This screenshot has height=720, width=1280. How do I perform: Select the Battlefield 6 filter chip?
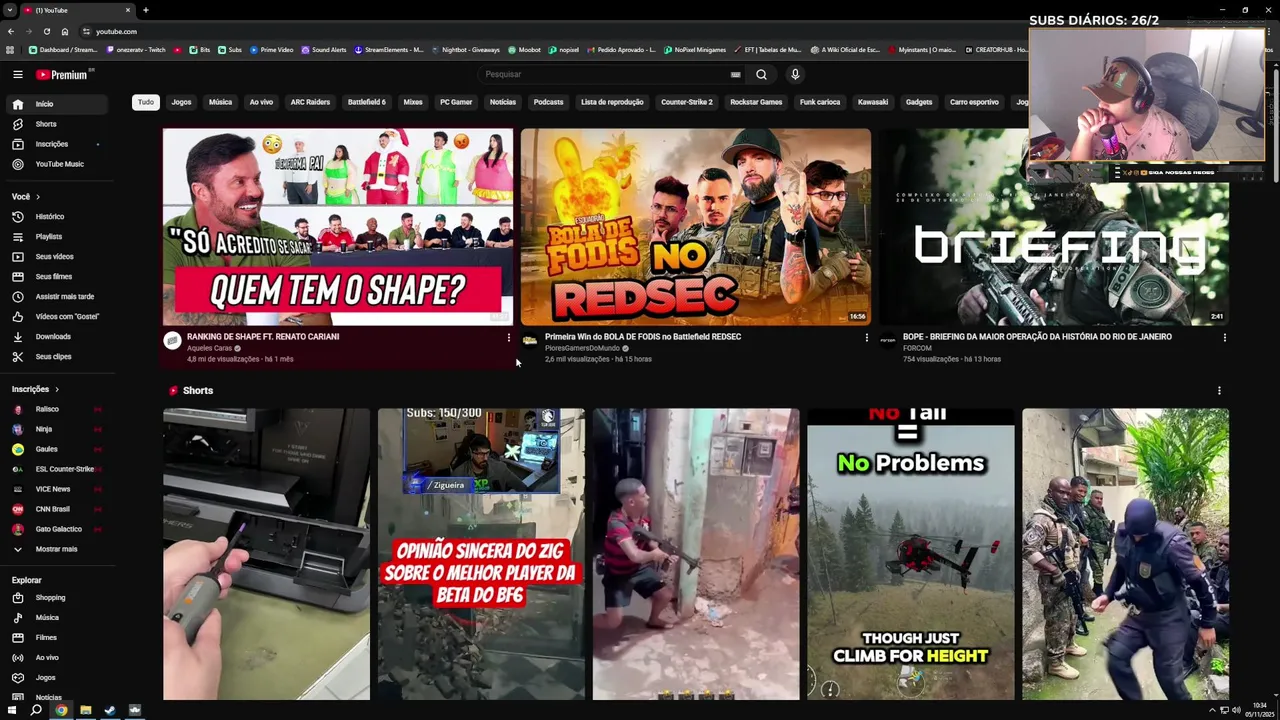366,102
